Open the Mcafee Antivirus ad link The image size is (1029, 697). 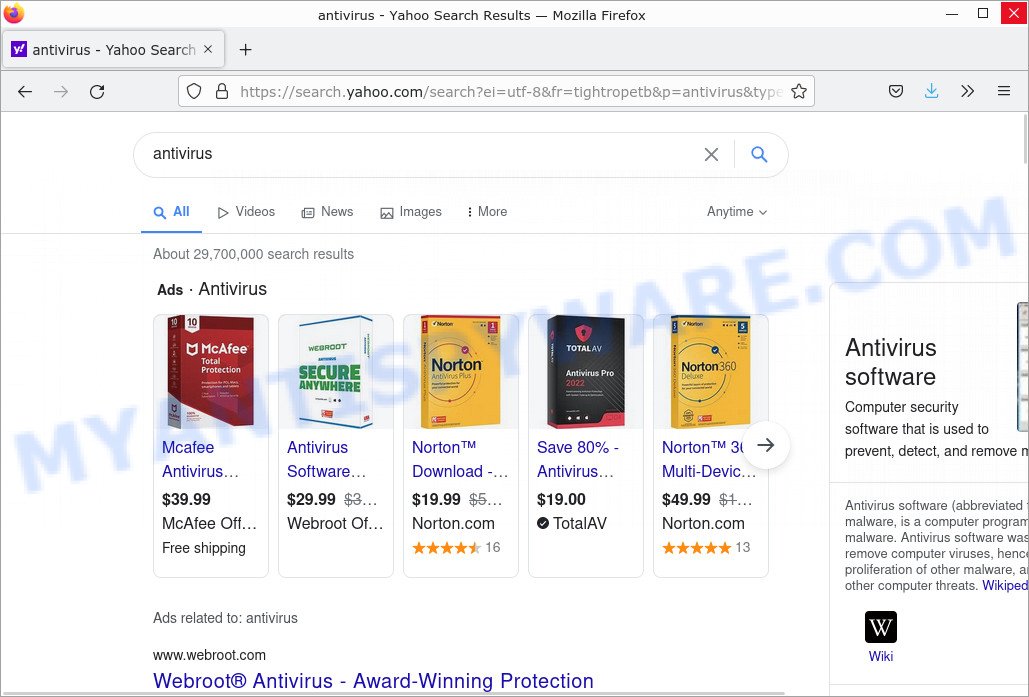[x=200, y=459]
